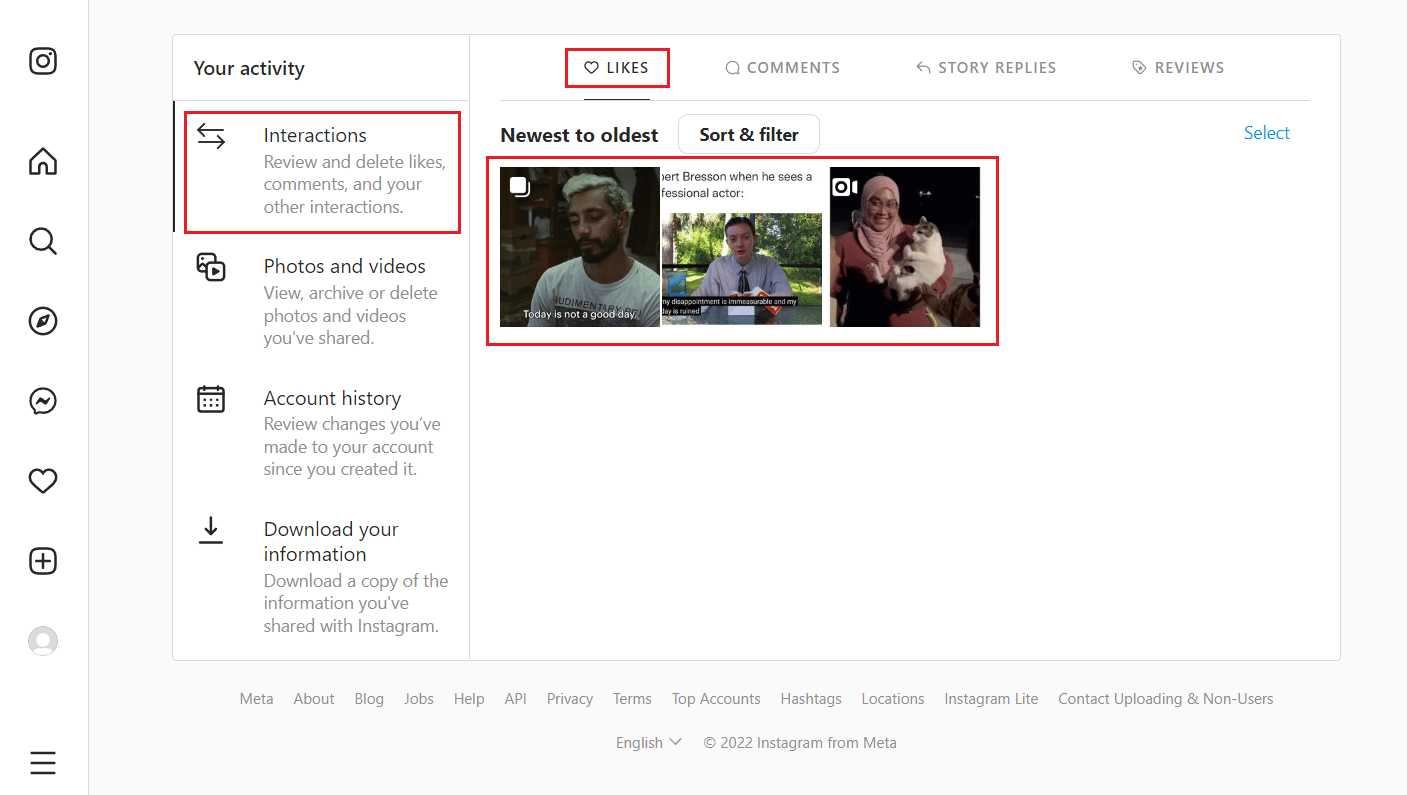Go to Home via house icon

tap(43, 161)
